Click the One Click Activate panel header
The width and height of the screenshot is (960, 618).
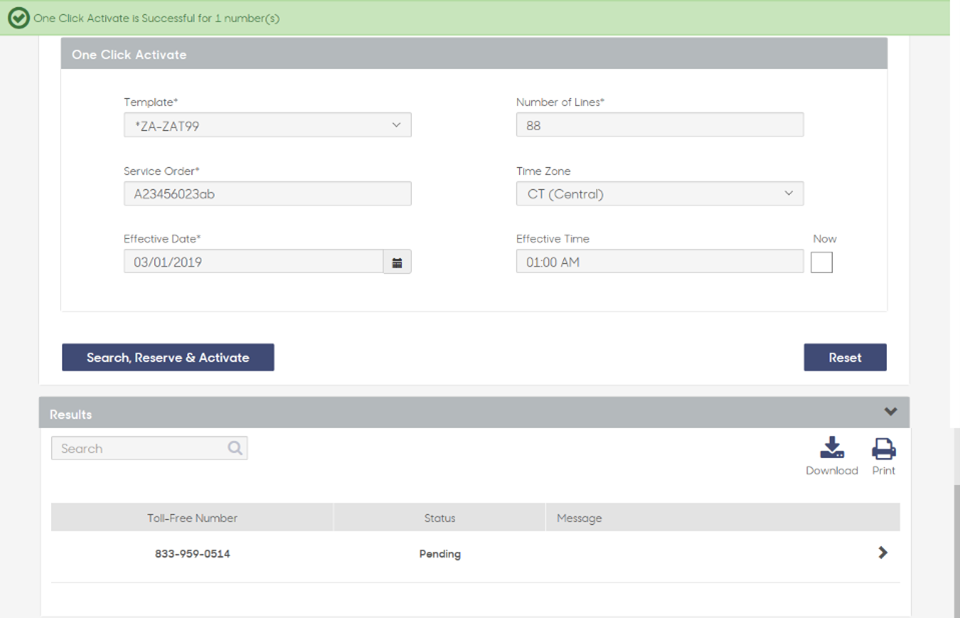pyautogui.click(x=474, y=54)
